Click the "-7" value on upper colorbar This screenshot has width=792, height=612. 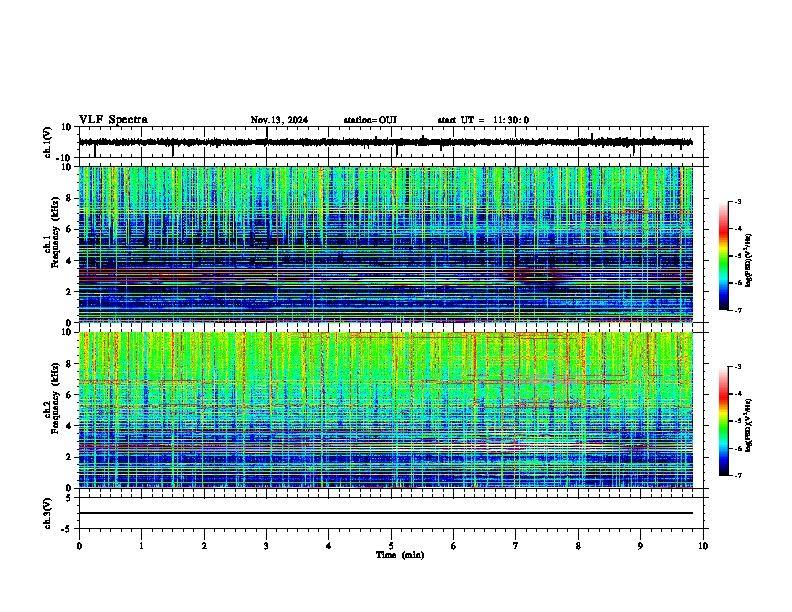[737, 310]
